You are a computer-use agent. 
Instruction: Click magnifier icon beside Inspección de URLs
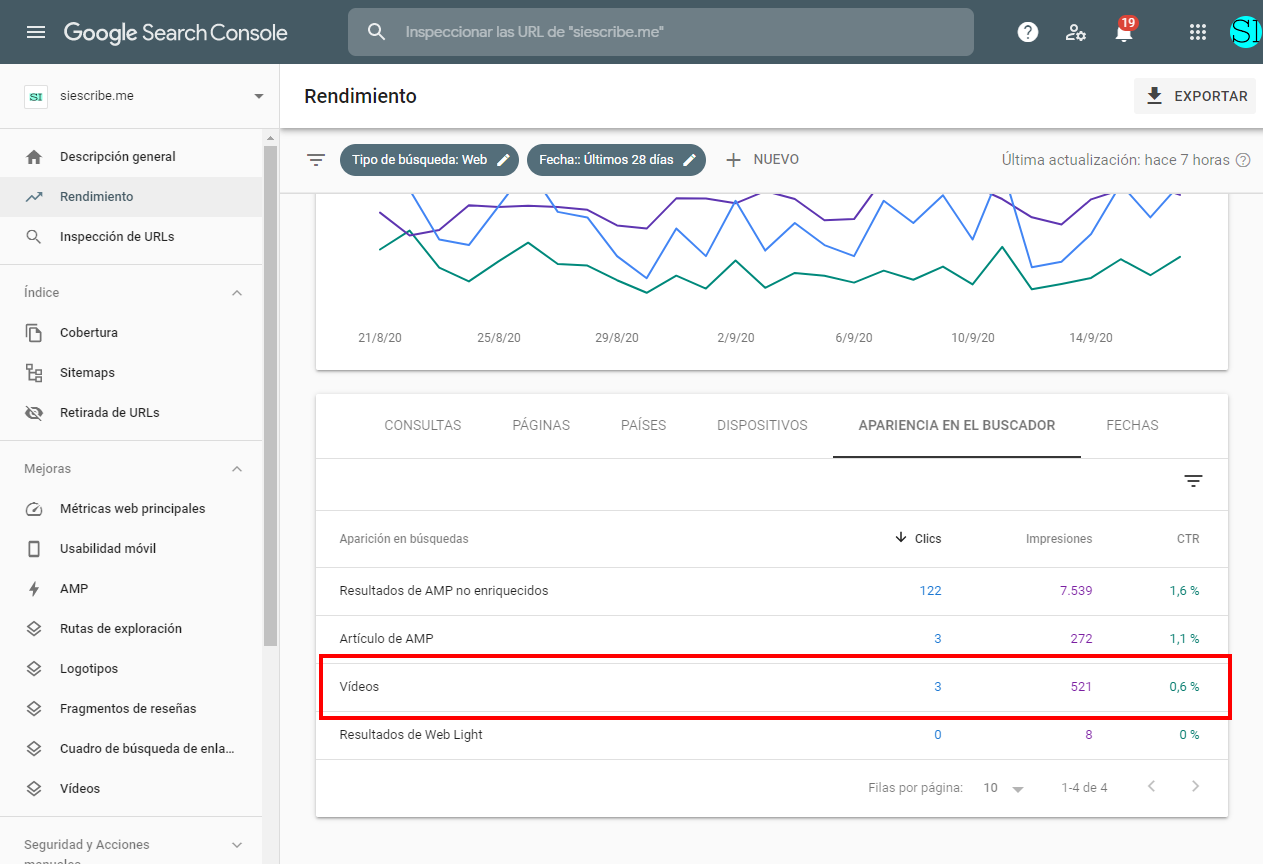click(x=34, y=237)
